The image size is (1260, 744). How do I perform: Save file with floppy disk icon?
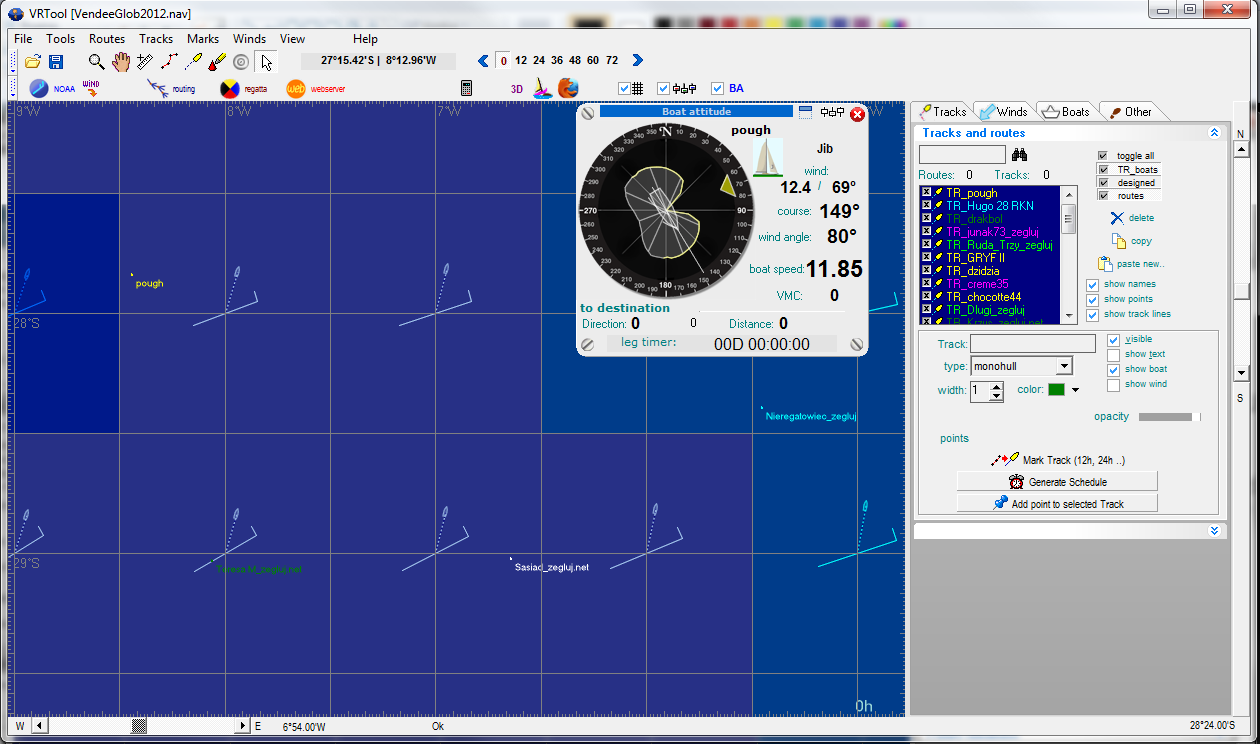click(56, 62)
